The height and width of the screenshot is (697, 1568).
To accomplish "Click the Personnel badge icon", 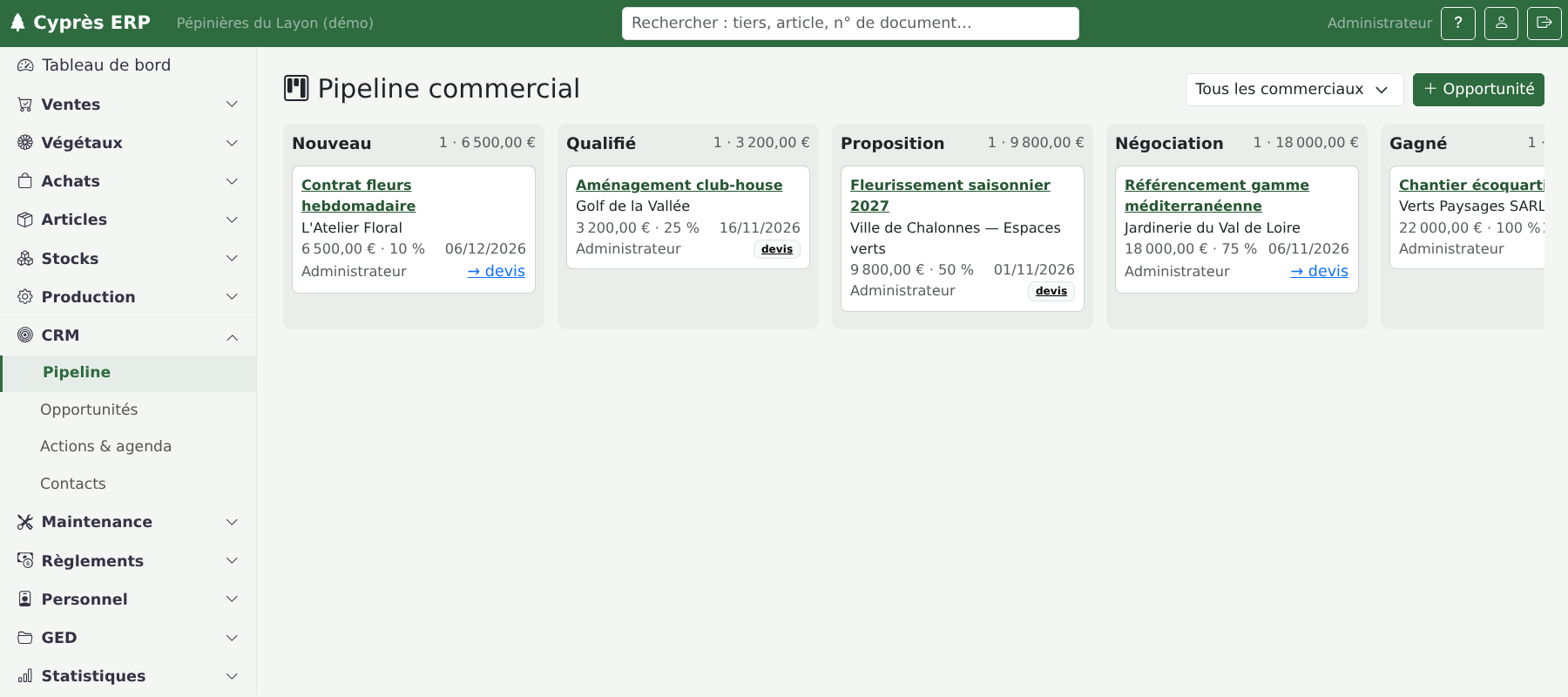I will (x=25, y=599).
